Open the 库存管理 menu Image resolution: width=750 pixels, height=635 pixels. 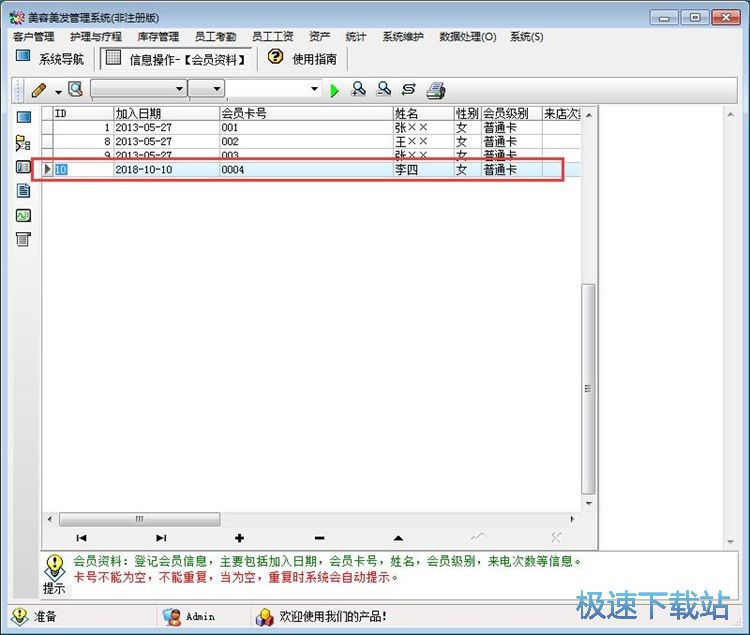coord(158,36)
